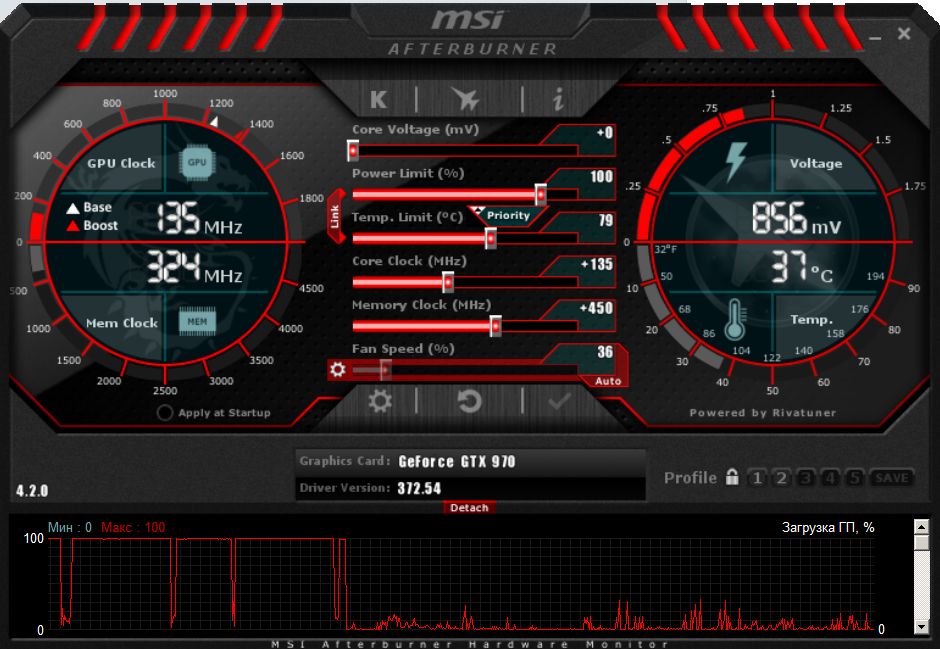
Task: Click the Power Limit slider handle
Action: click(541, 194)
